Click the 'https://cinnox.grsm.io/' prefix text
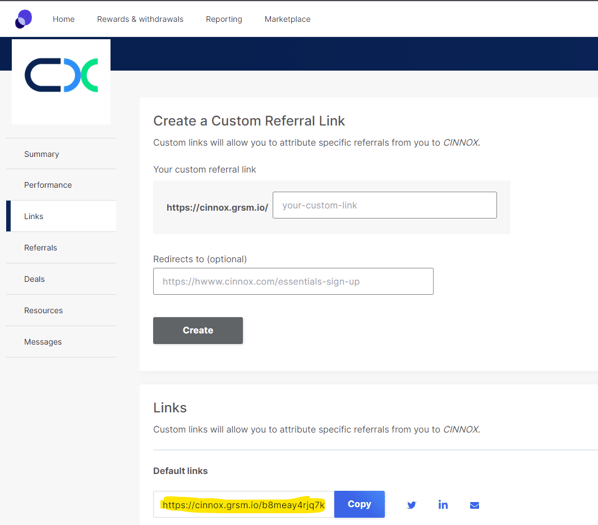The image size is (598, 525). pos(217,207)
